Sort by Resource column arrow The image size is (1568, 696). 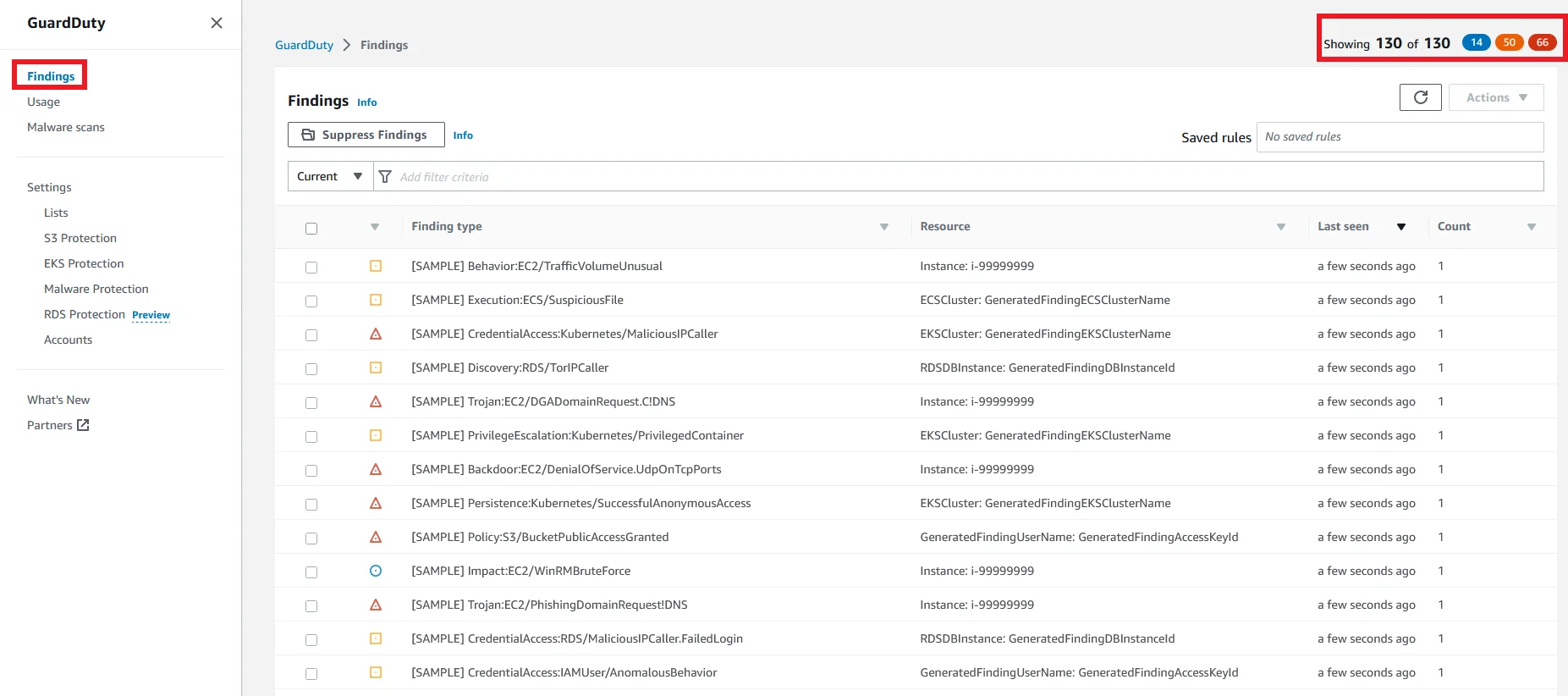click(x=1281, y=227)
